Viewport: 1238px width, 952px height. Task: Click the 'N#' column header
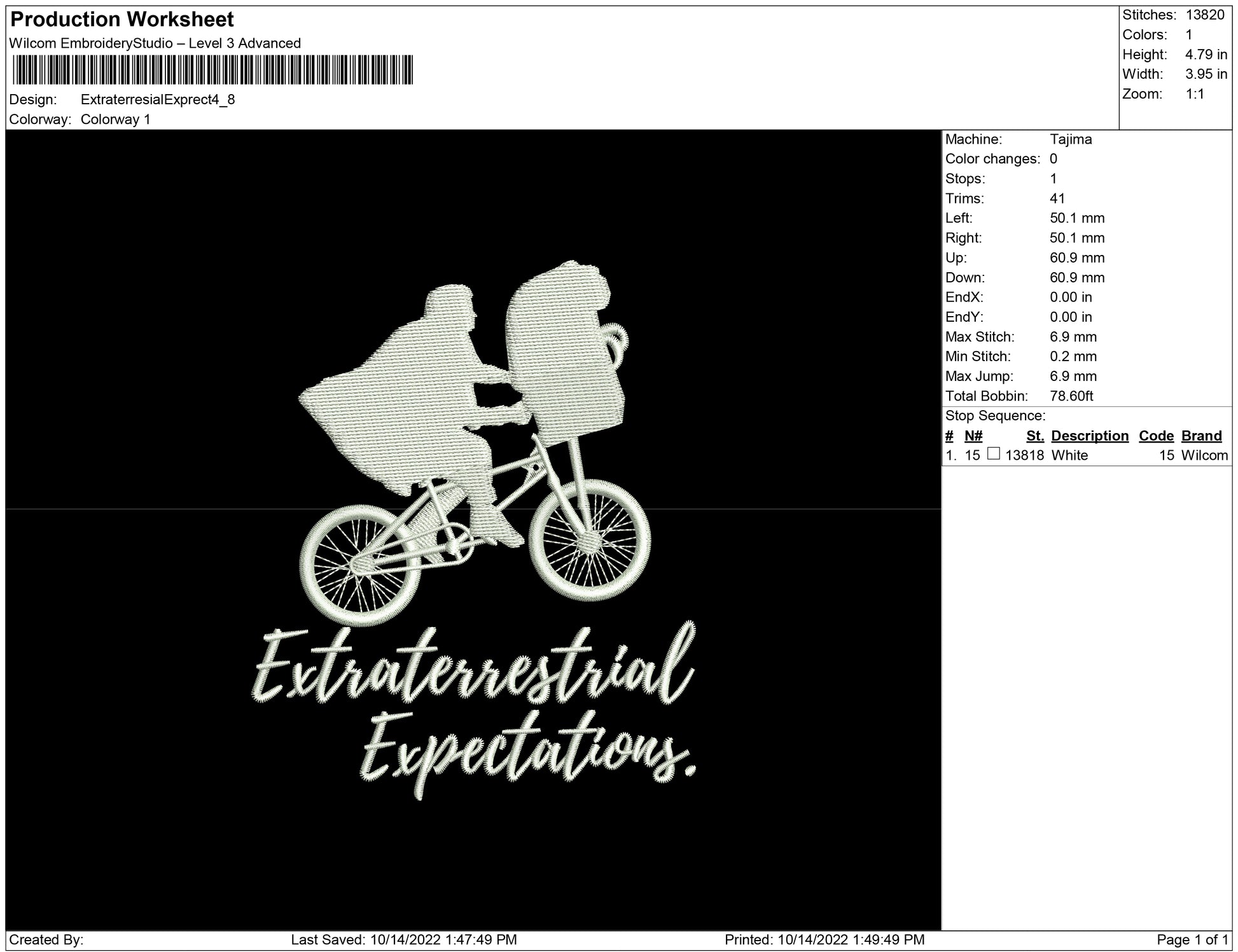click(973, 436)
